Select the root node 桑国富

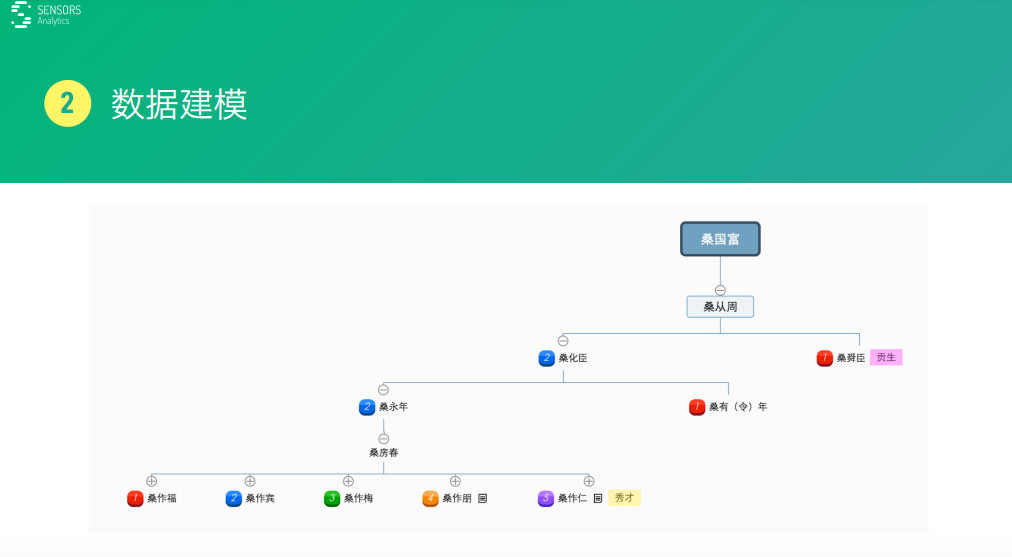[x=720, y=239]
